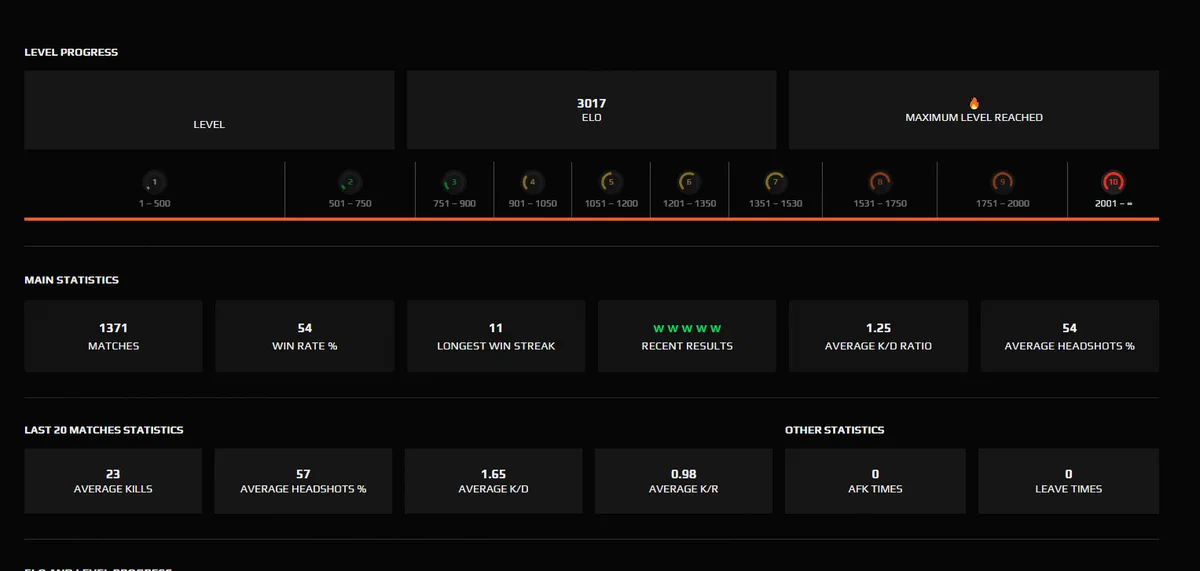Click the OTHER STATISTICS heading
This screenshot has height=571, width=1200.
[835, 430]
